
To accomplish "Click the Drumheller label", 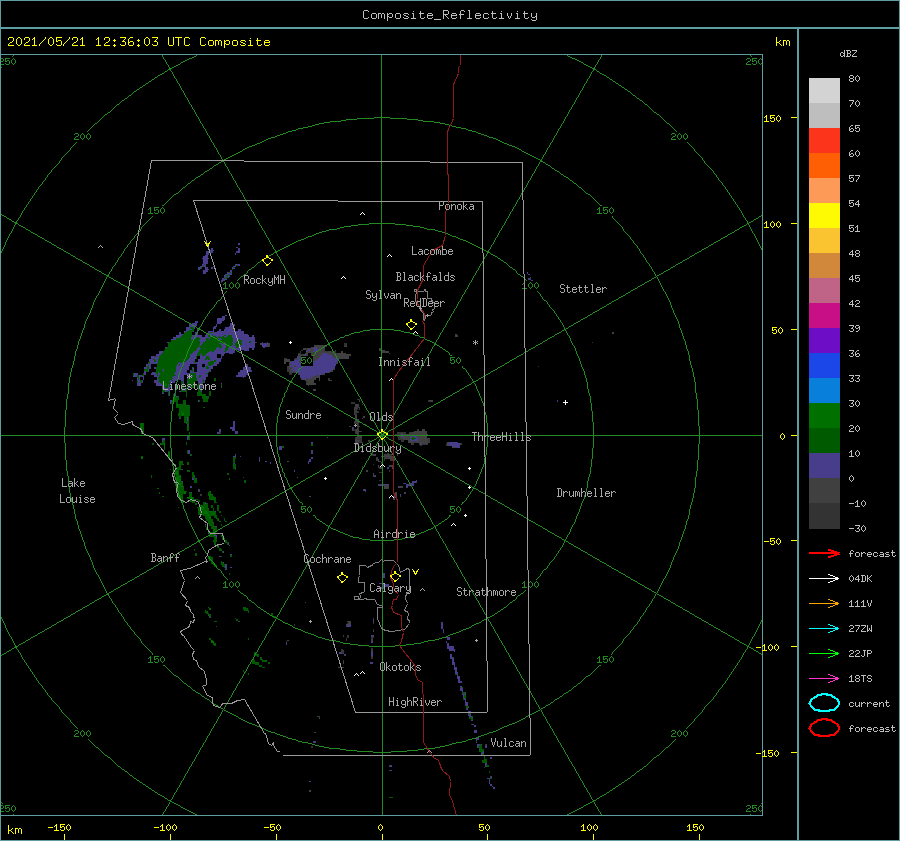I will tap(586, 493).
